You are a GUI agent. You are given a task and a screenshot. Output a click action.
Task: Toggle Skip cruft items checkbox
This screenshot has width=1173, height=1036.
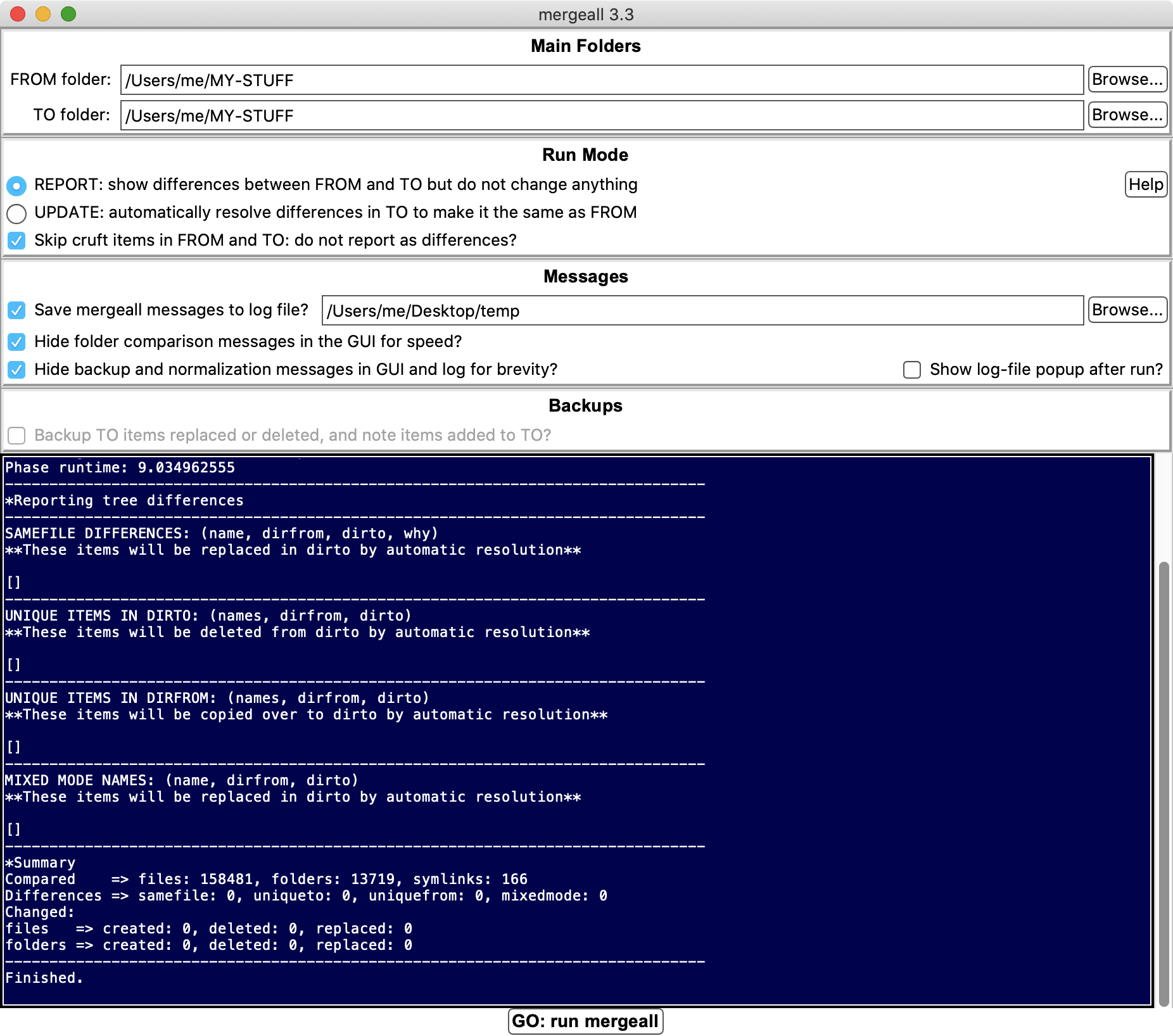pos(16,241)
